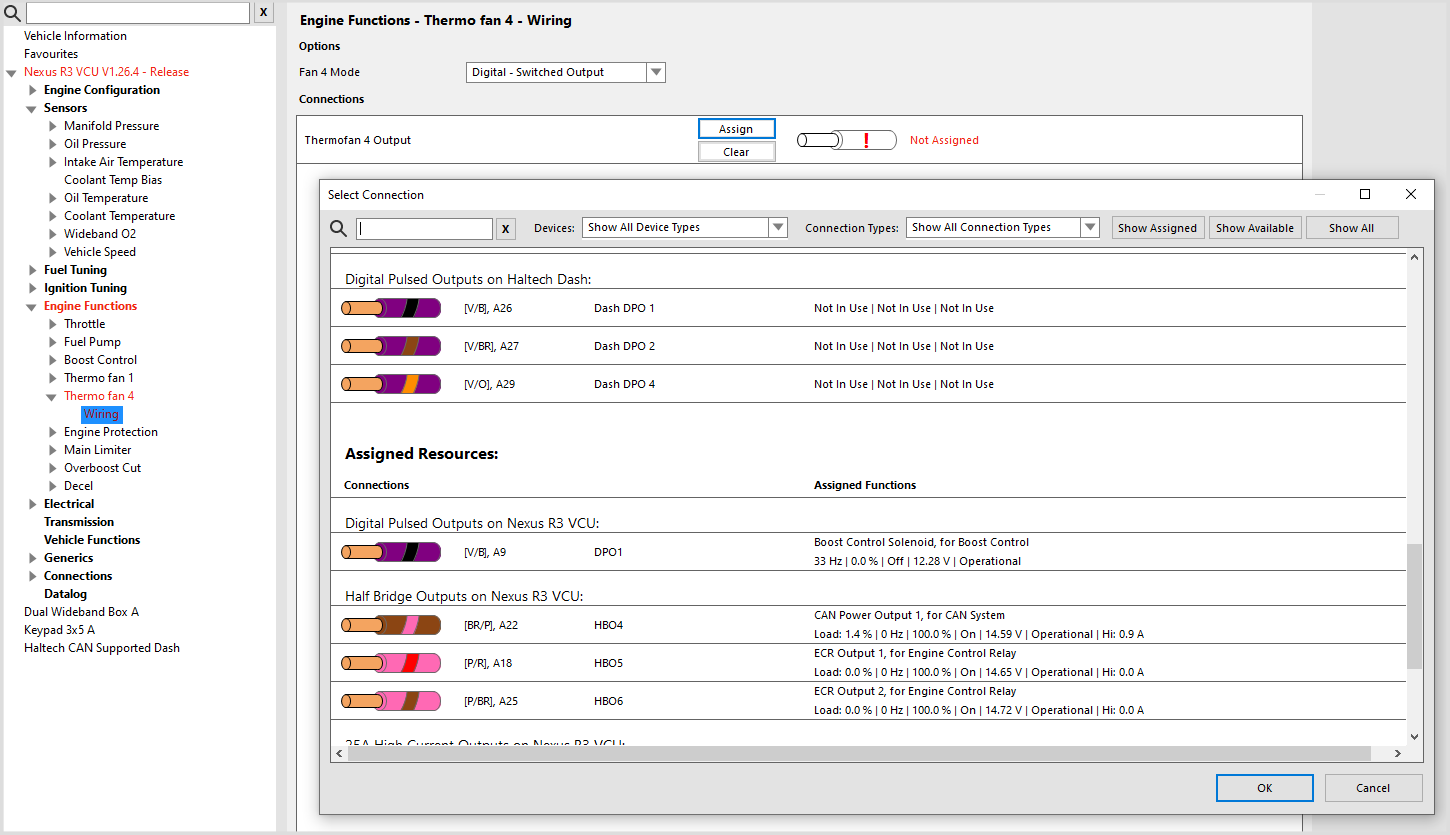Click the dialog connection search field

tap(424, 229)
